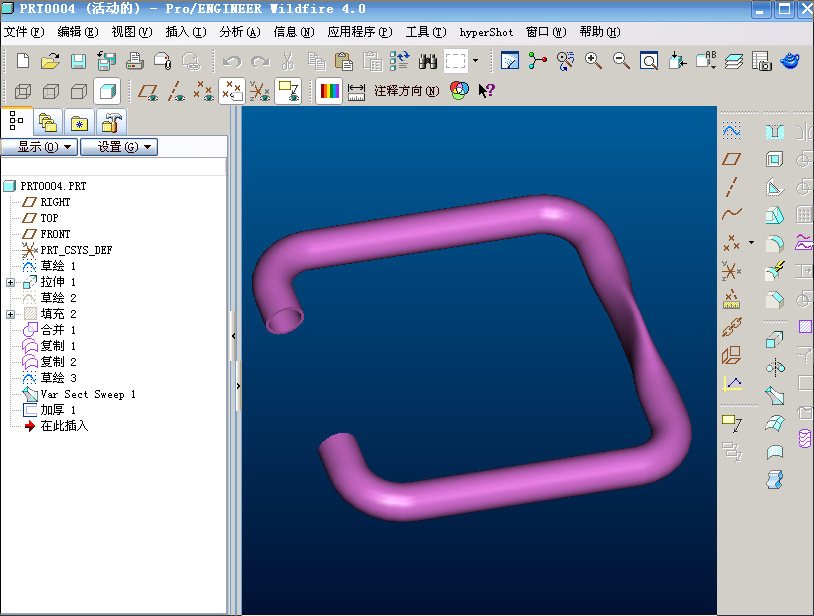The image size is (814, 616).
Task: Refit model to screen icon
Action: [649, 61]
